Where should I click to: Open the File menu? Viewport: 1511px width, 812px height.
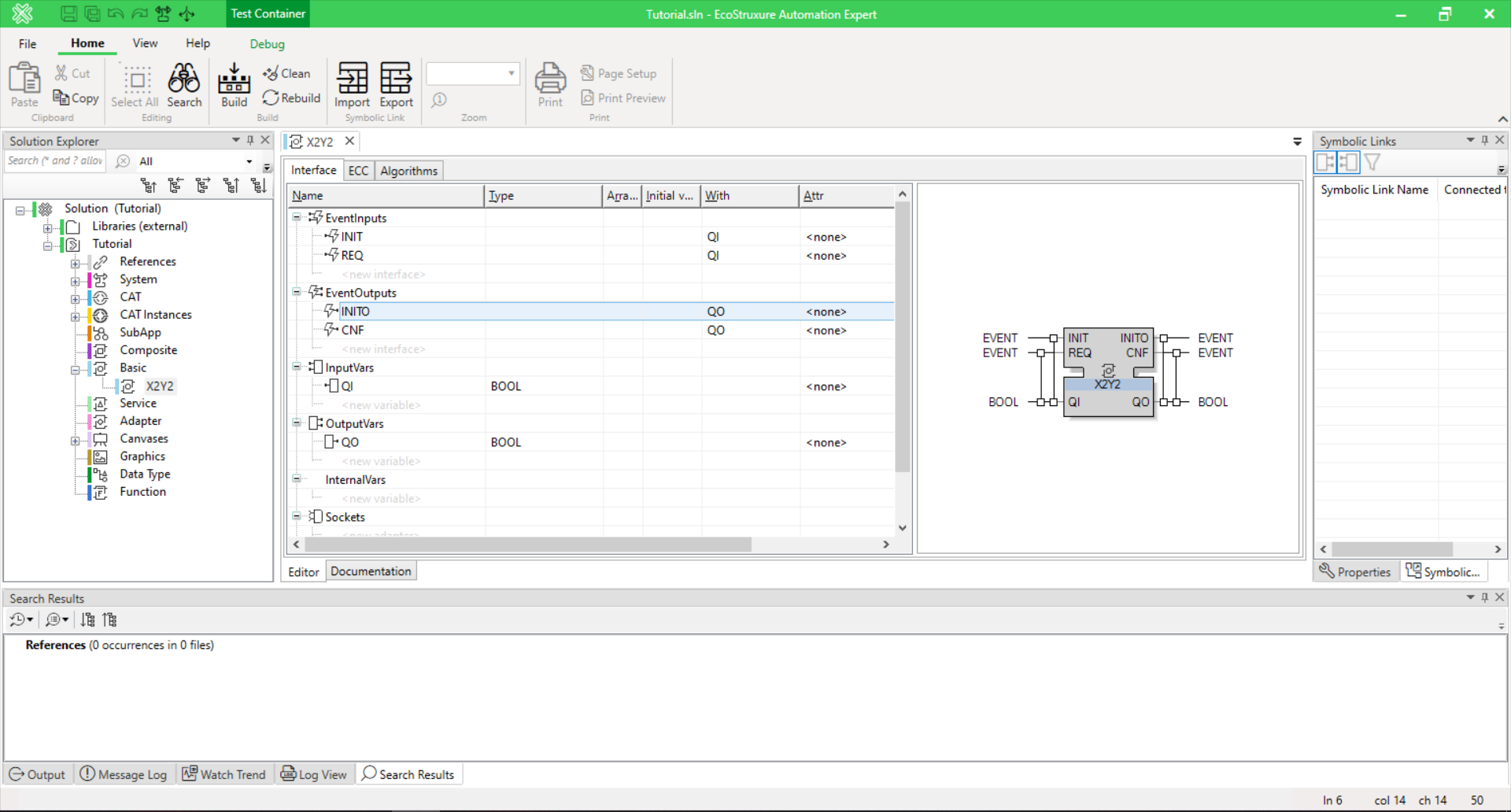(28, 44)
